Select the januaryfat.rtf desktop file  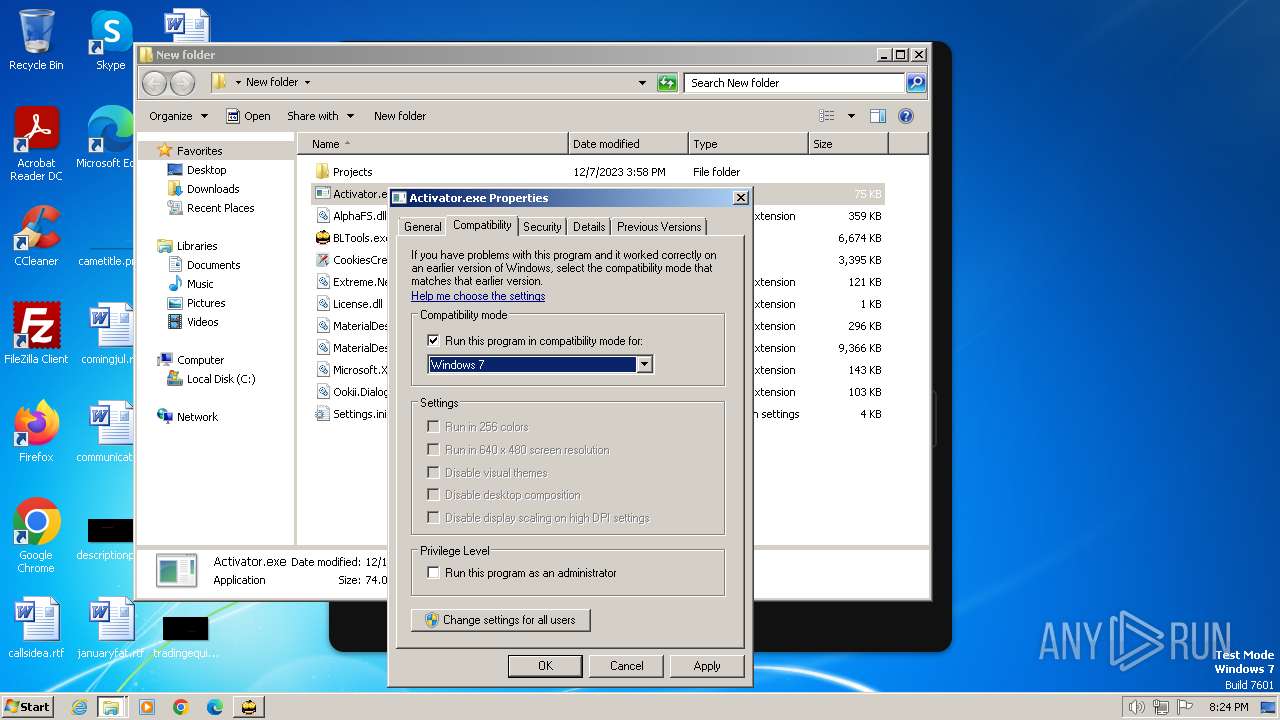click(x=110, y=628)
